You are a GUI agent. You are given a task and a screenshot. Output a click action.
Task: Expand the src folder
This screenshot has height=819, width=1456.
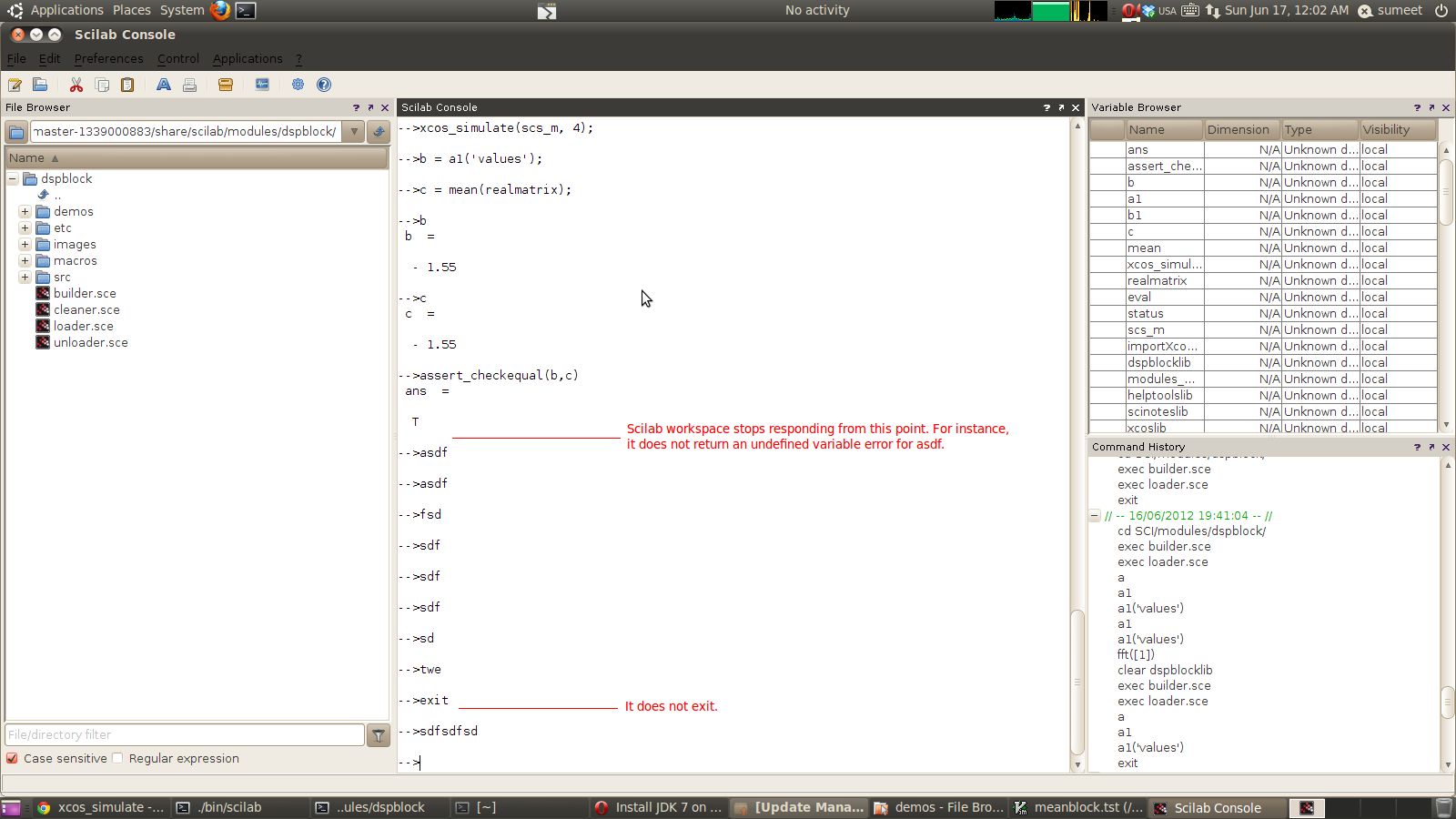(25, 278)
